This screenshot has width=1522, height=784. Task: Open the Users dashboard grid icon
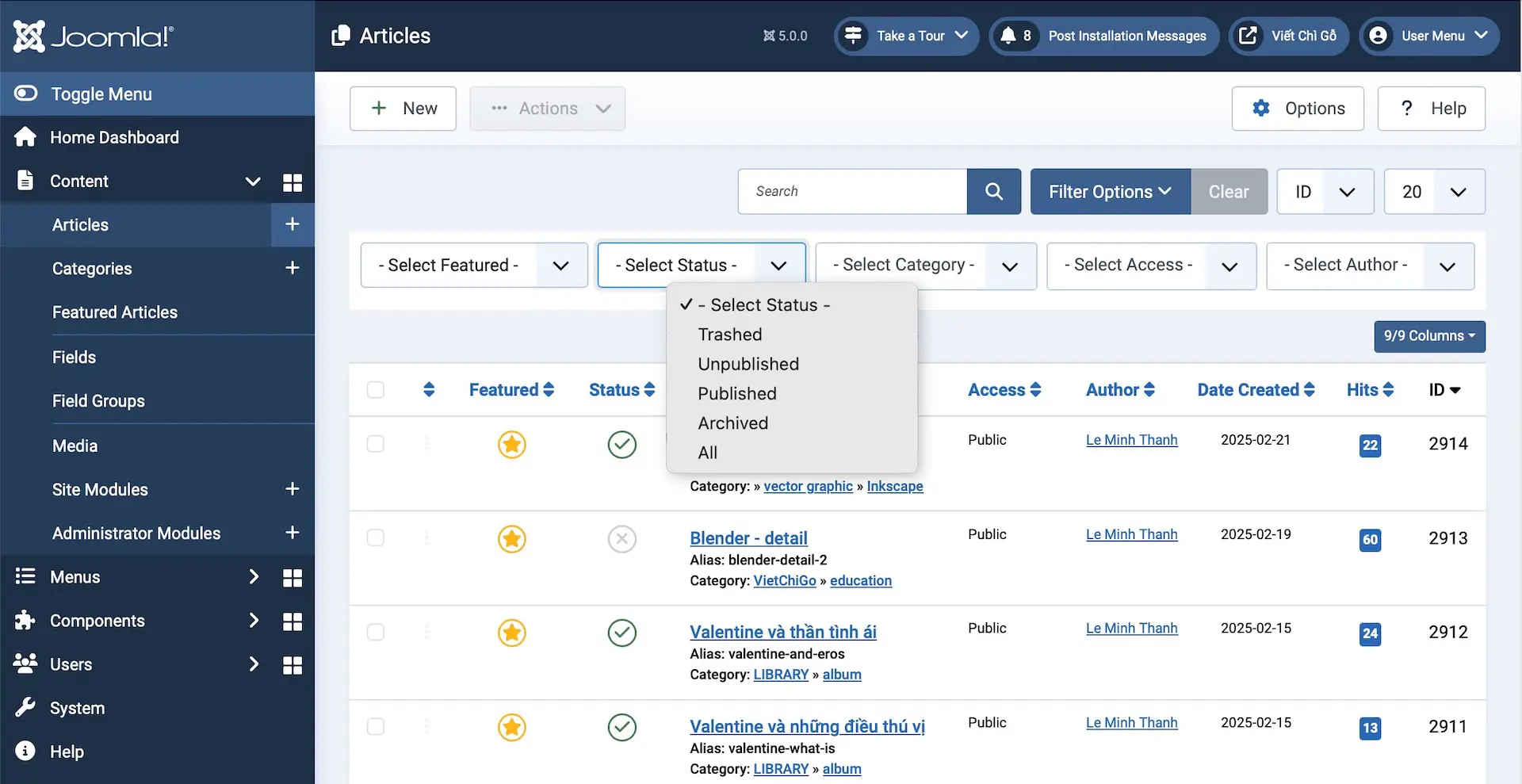tap(292, 665)
